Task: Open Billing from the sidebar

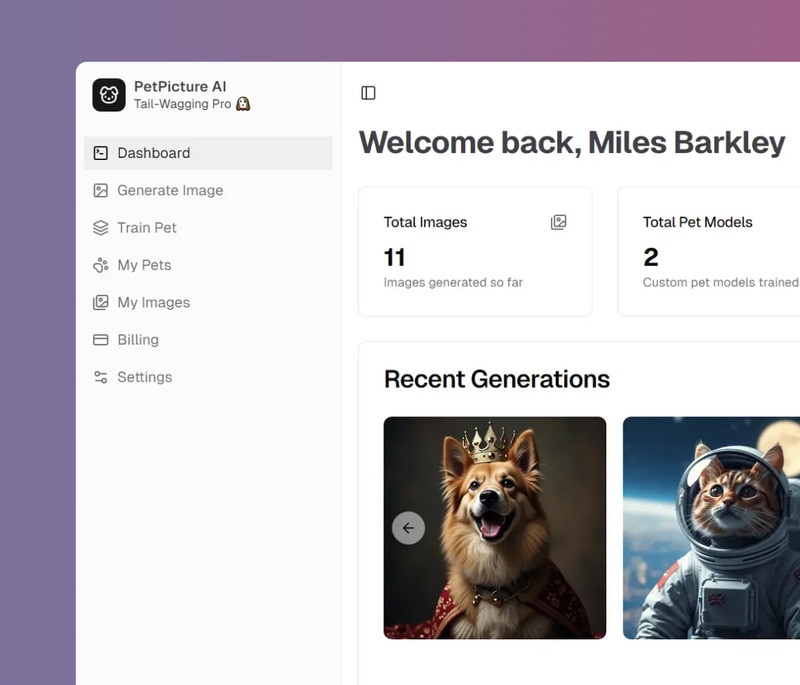Action: pyautogui.click(x=138, y=340)
